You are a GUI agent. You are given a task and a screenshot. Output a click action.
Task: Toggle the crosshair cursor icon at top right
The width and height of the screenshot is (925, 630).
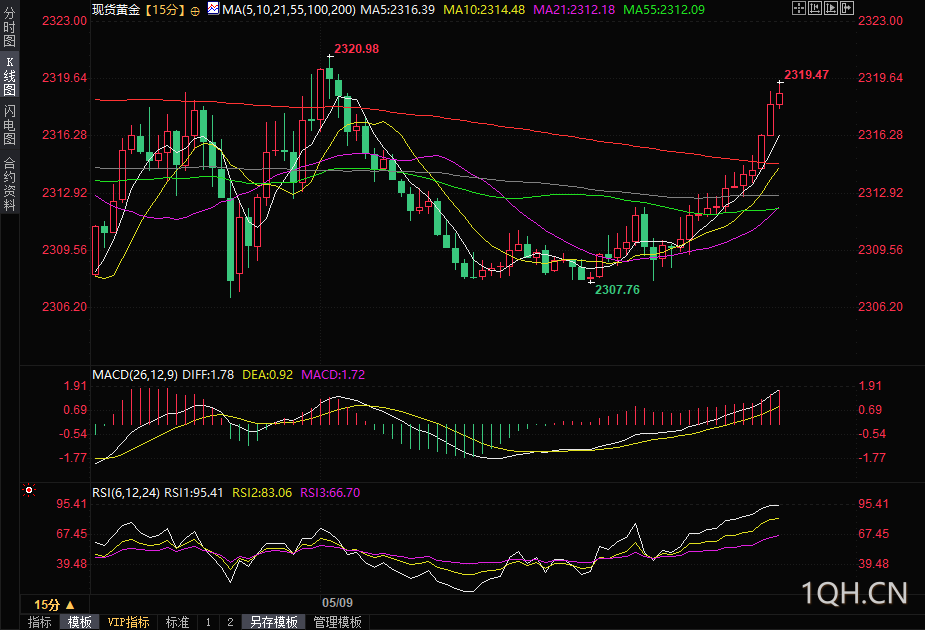[x=799, y=8]
